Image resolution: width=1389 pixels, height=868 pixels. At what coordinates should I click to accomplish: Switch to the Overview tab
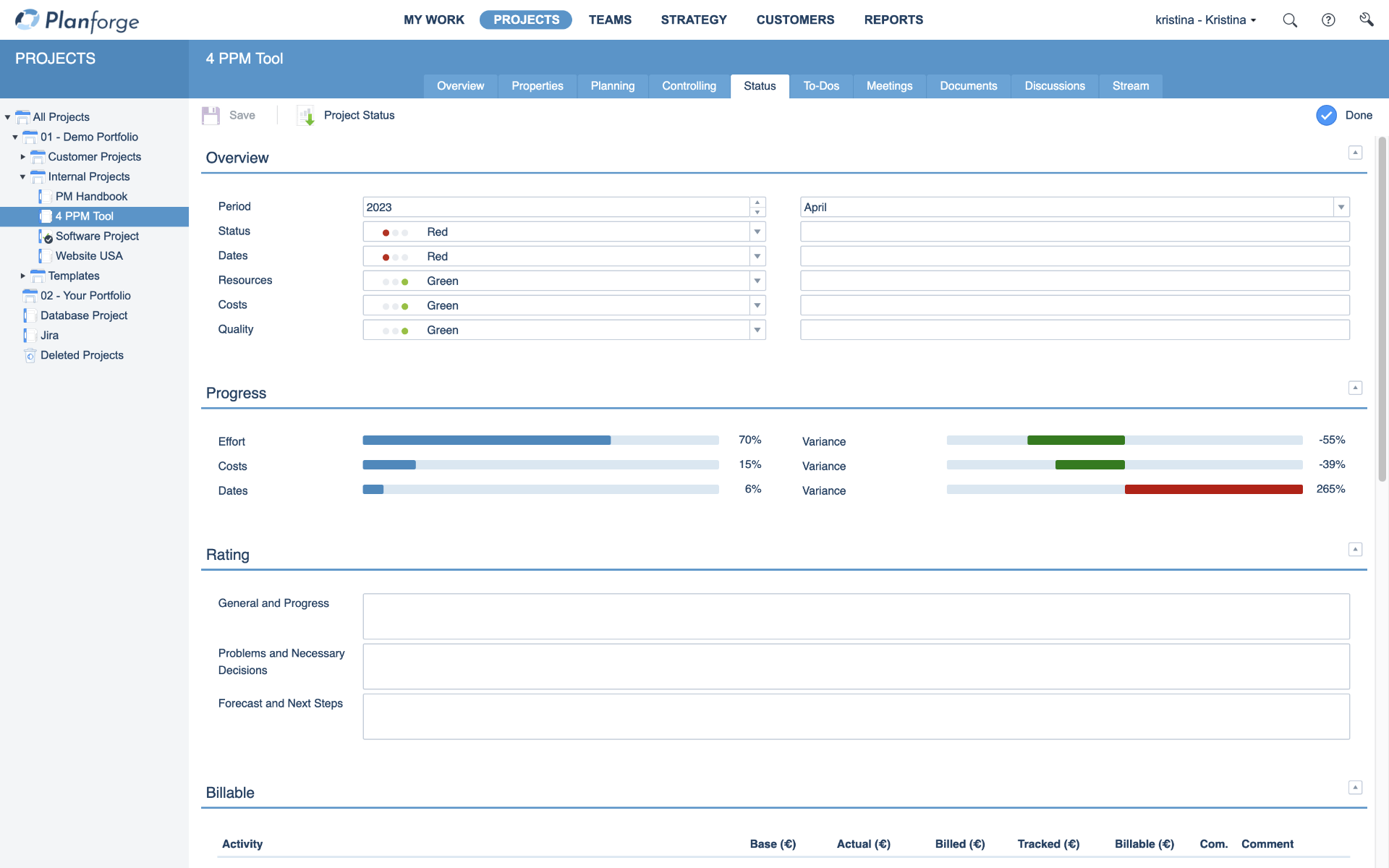point(460,86)
